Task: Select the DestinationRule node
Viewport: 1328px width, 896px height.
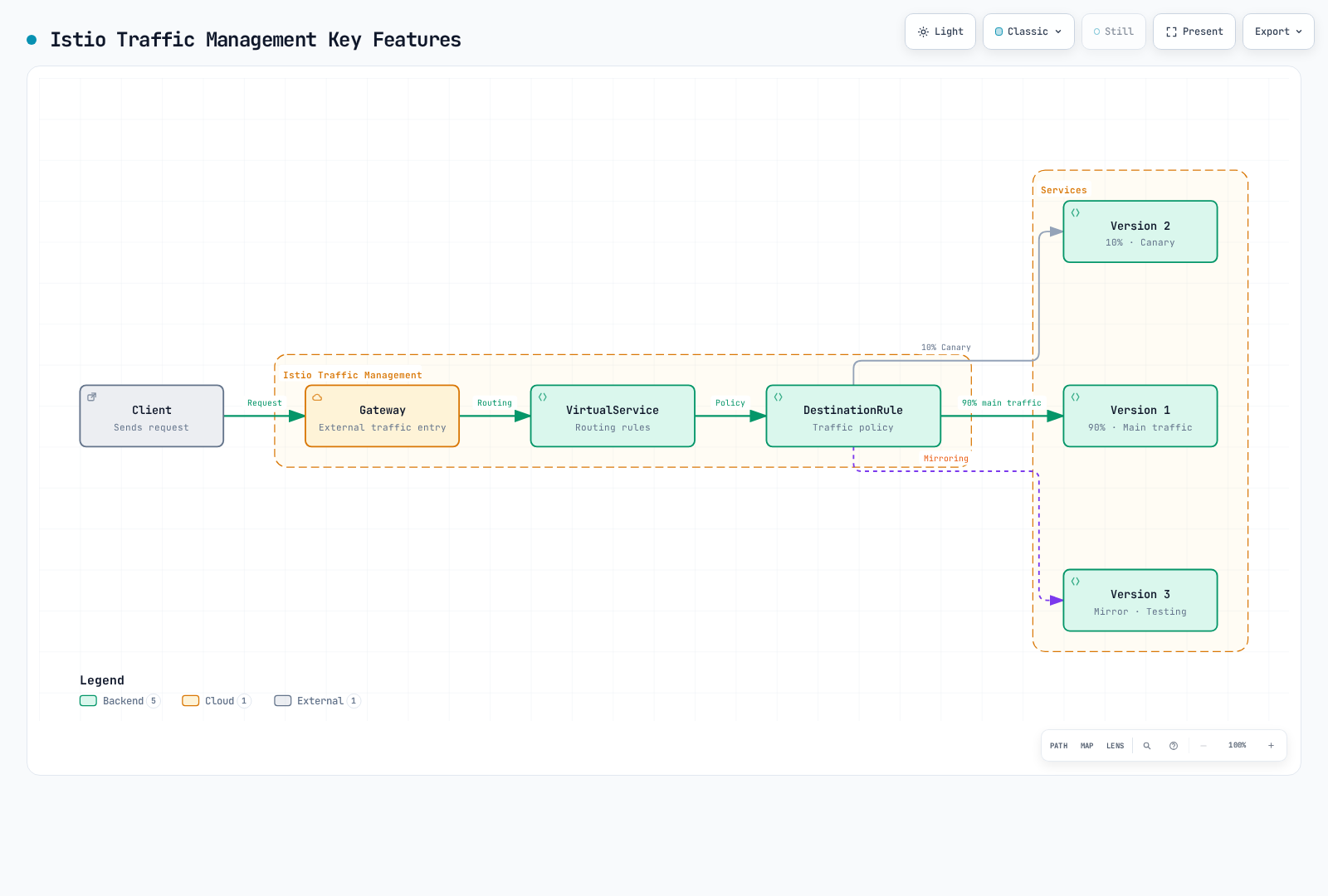Action: (x=853, y=416)
